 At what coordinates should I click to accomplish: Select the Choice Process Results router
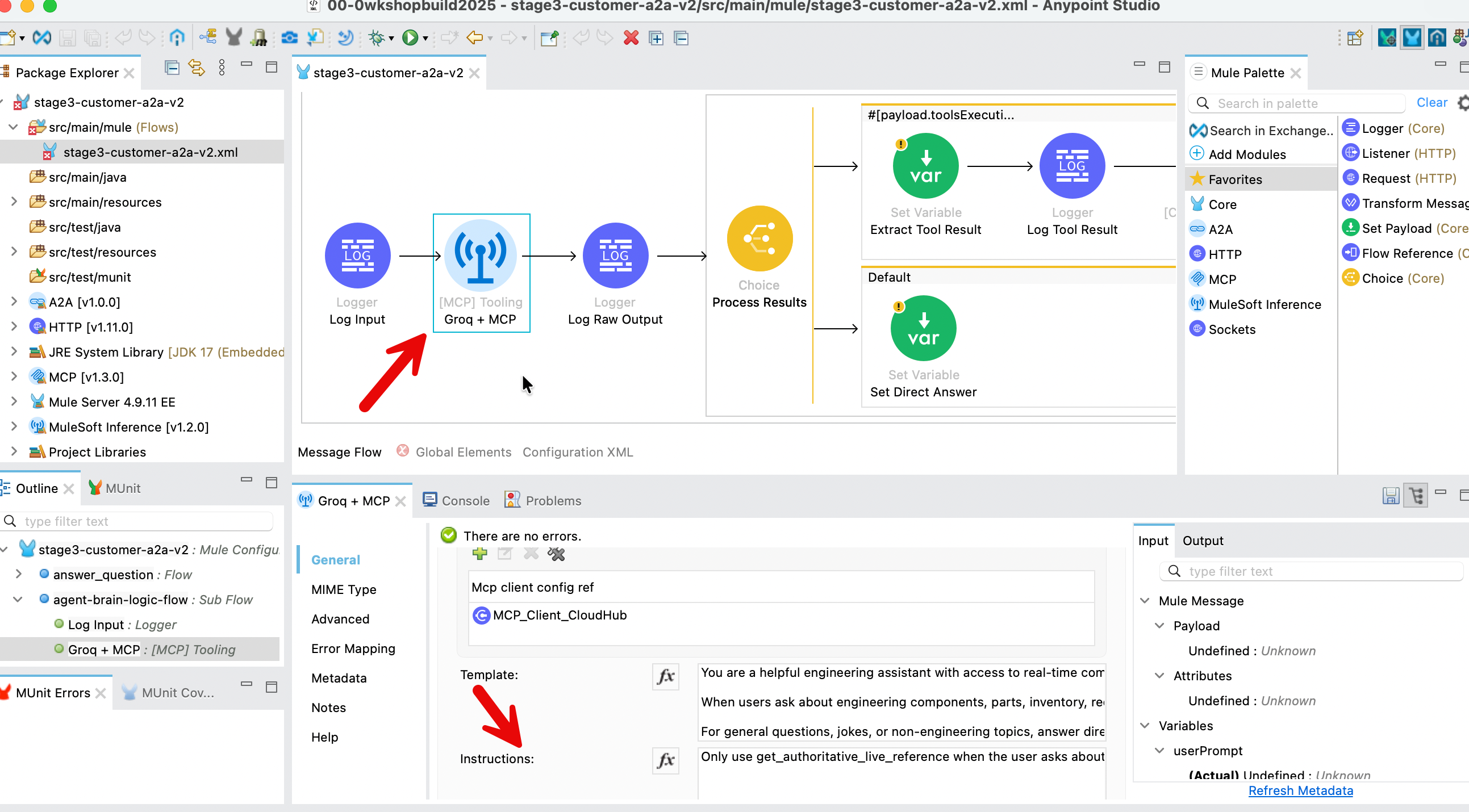pos(758,238)
